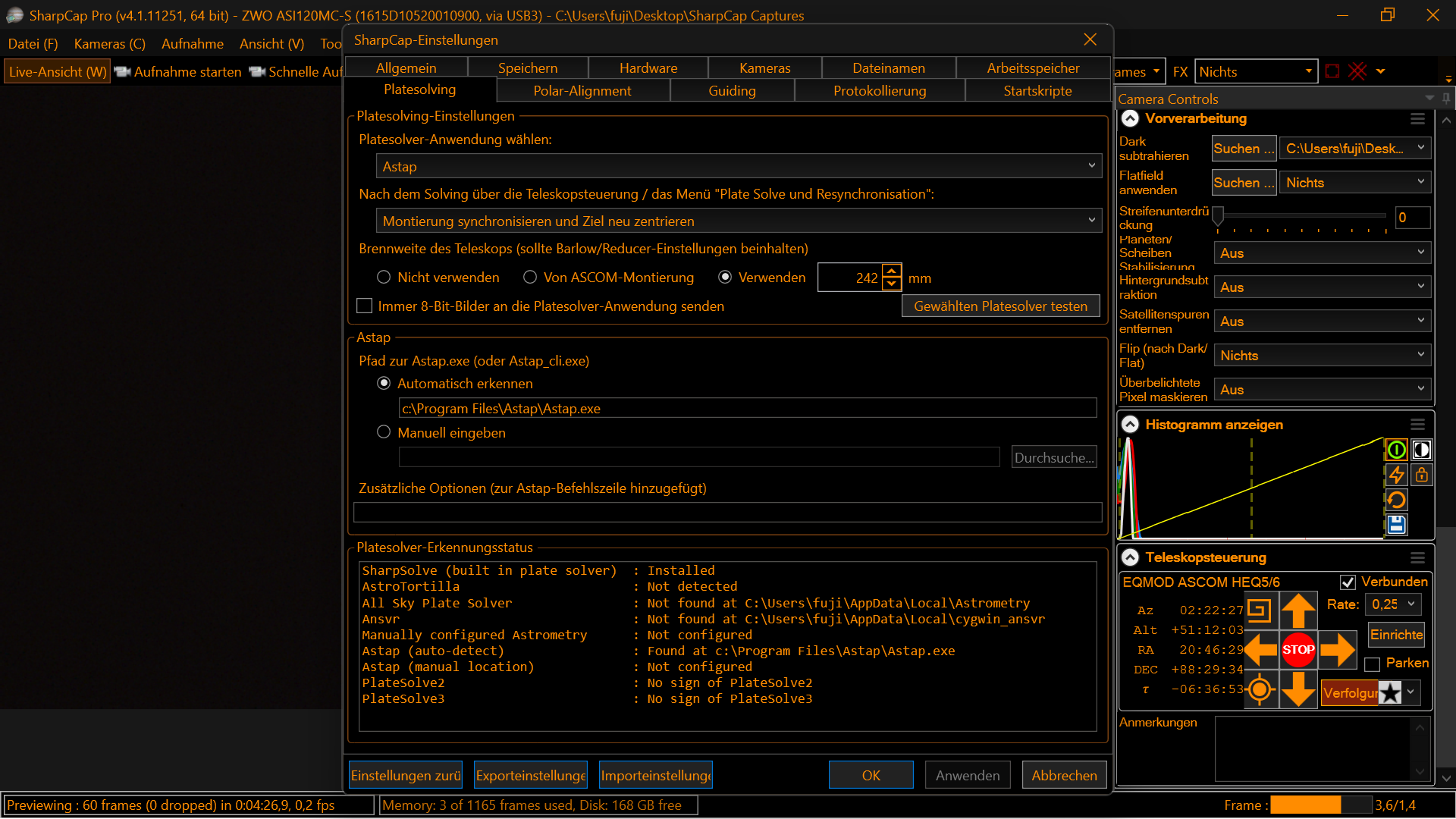The image size is (1456, 819).
Task: Open the Rate dropdown showing 0,25
Action: (1393, 604)
